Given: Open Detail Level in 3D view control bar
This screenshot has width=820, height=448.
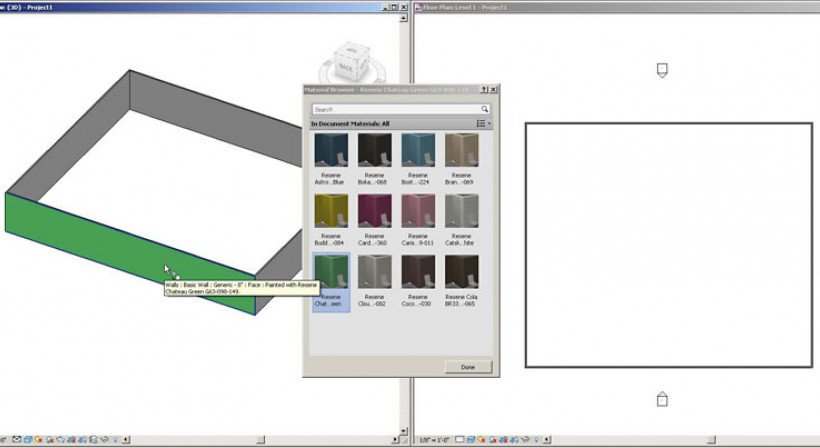Looking at the screenshot, I should [x=17, y=440].
